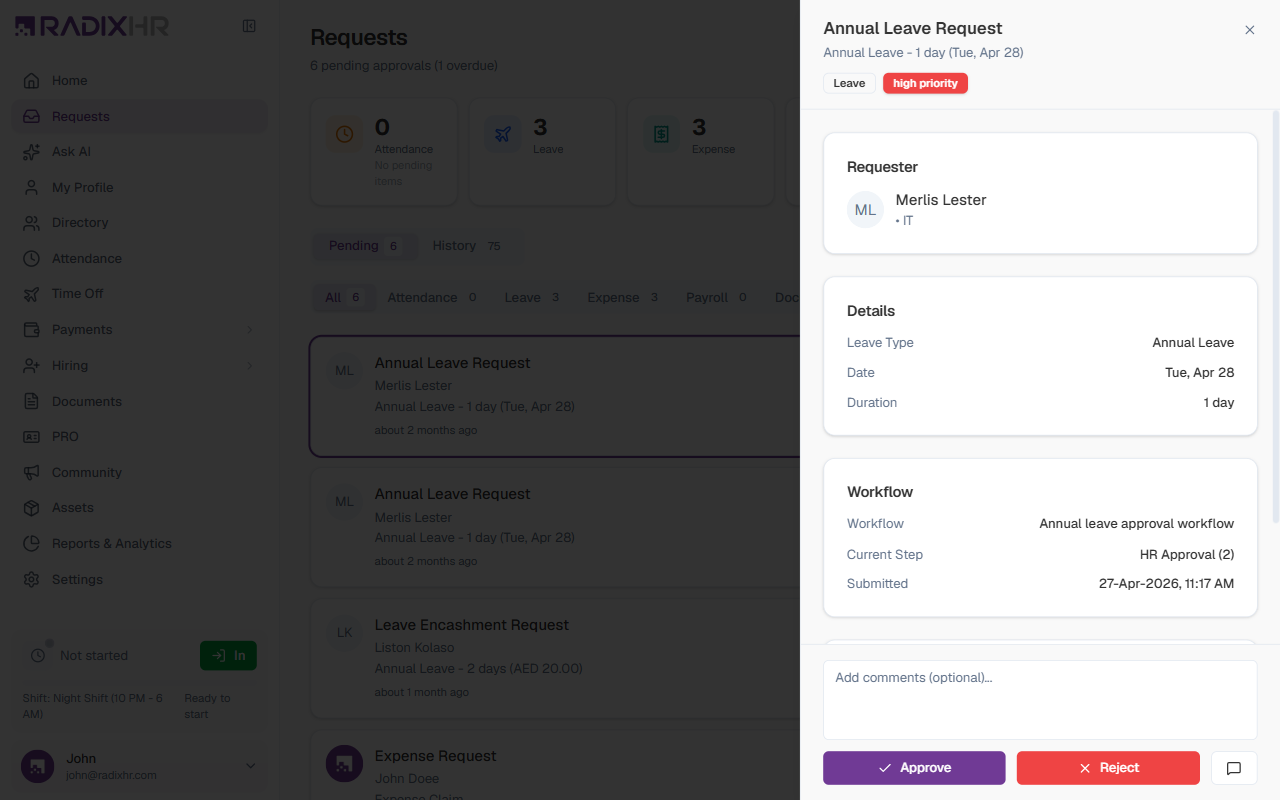Click the Leave tag badge
This screenshot has height=800, width=1280.
tap(849, 84)
